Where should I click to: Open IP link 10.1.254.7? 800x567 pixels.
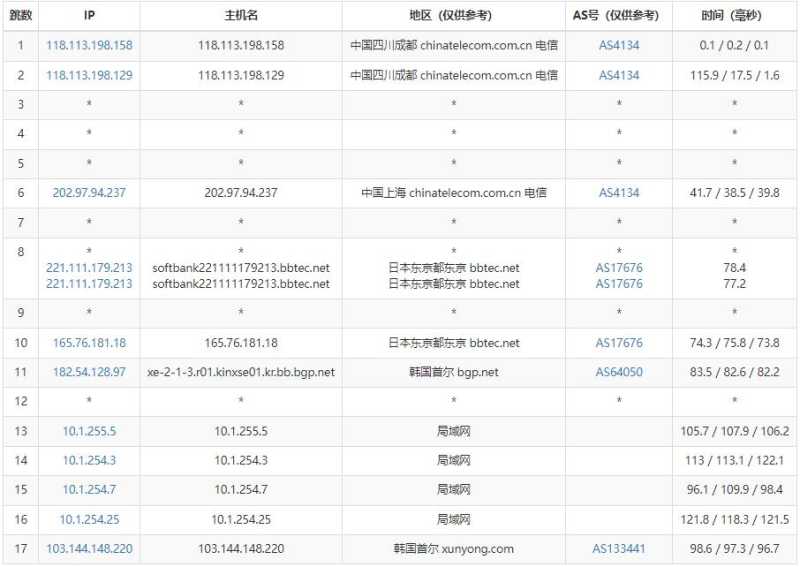pos(89,489)
